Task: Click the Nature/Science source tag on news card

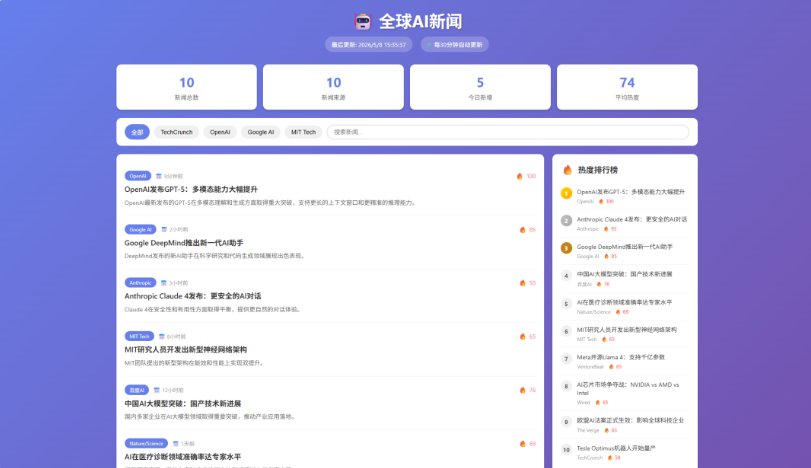Action: point(146,444)
